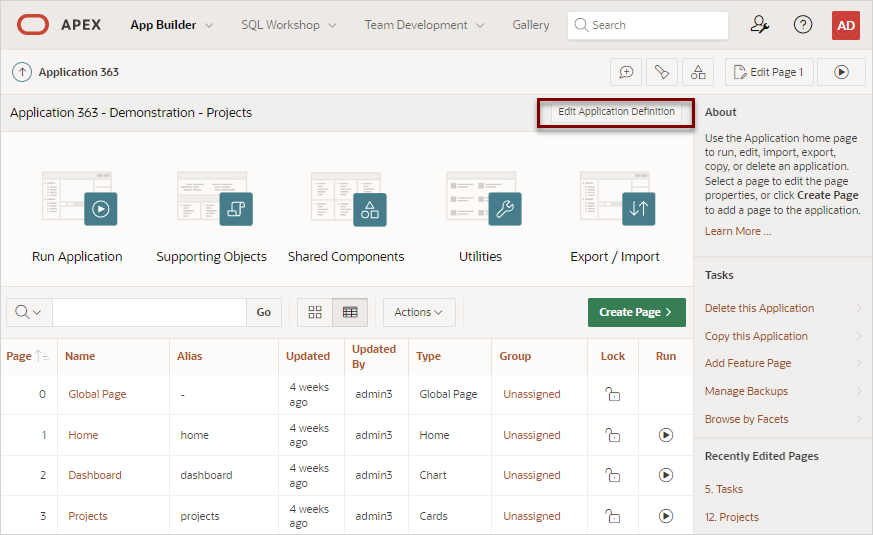Click Application 363 breadcrumb text
Screen dimensions: 873x535
[79, 72]
